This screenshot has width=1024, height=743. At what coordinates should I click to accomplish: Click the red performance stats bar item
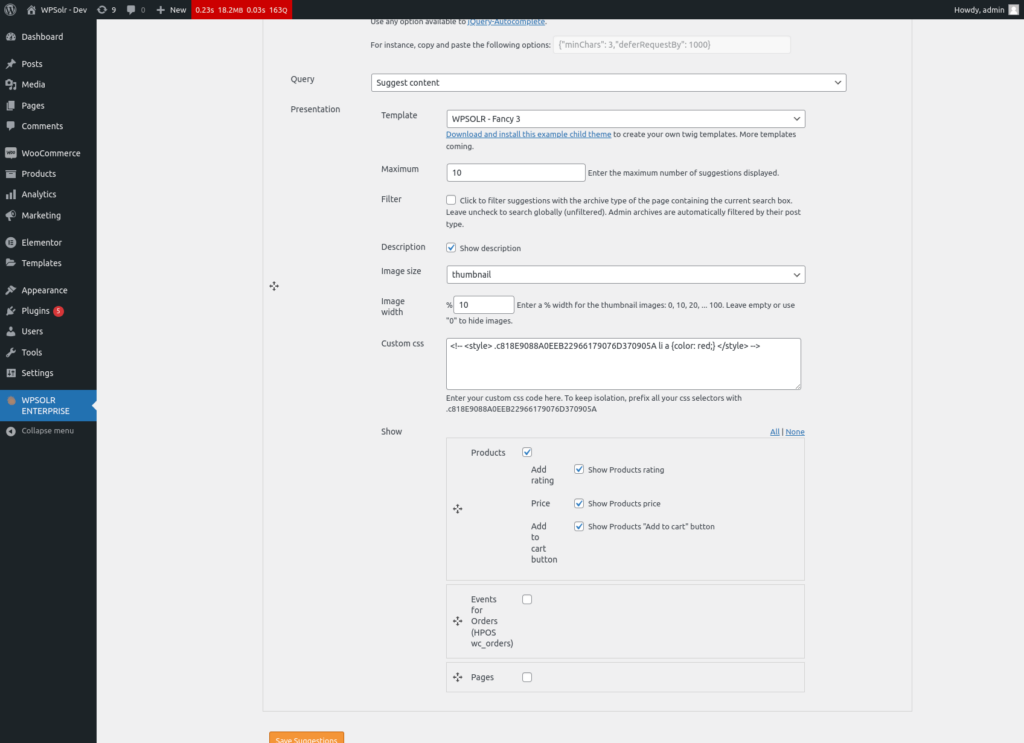pos(242,10)
